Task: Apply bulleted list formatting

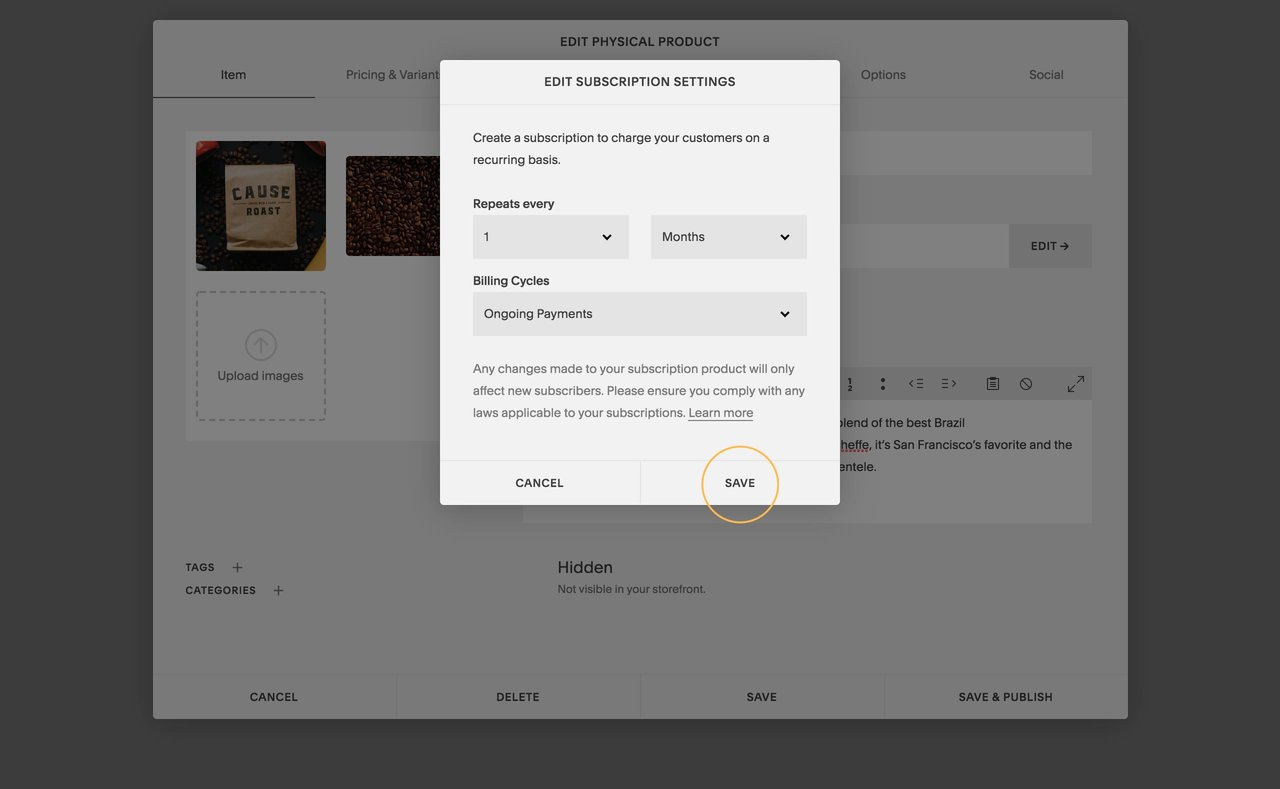Action: (x=882, y=383)
